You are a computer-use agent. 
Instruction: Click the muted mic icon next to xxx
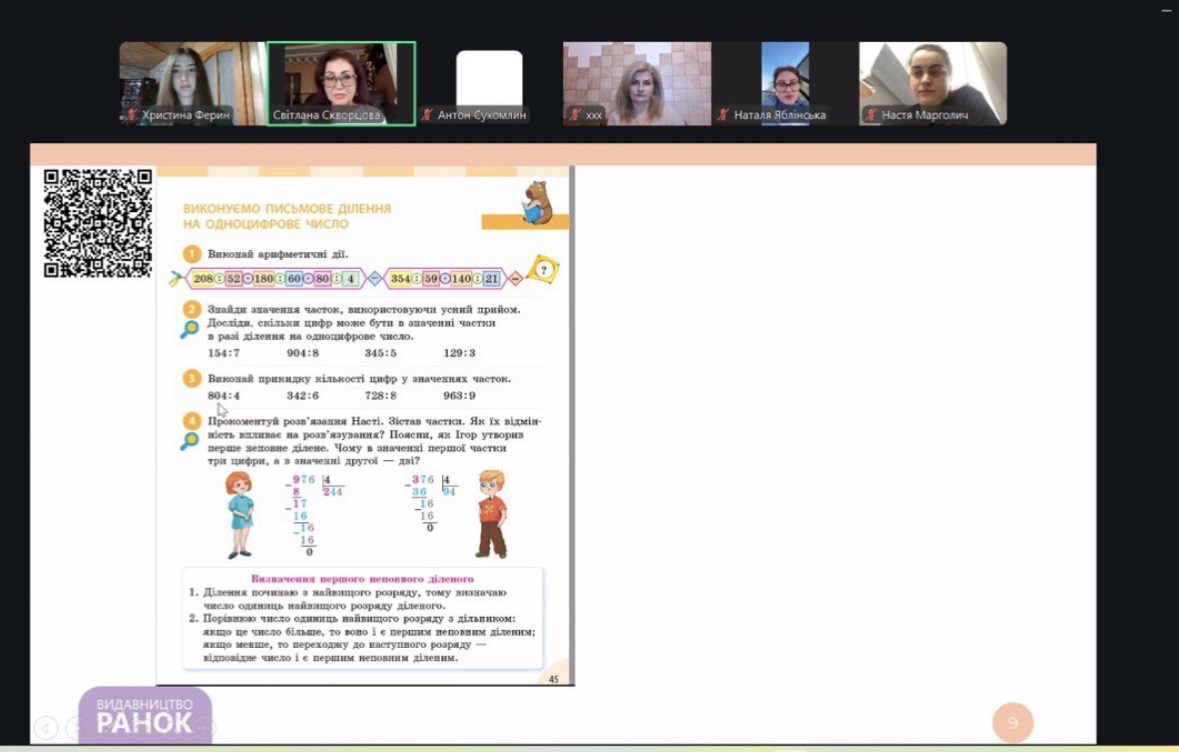(575, 115)
